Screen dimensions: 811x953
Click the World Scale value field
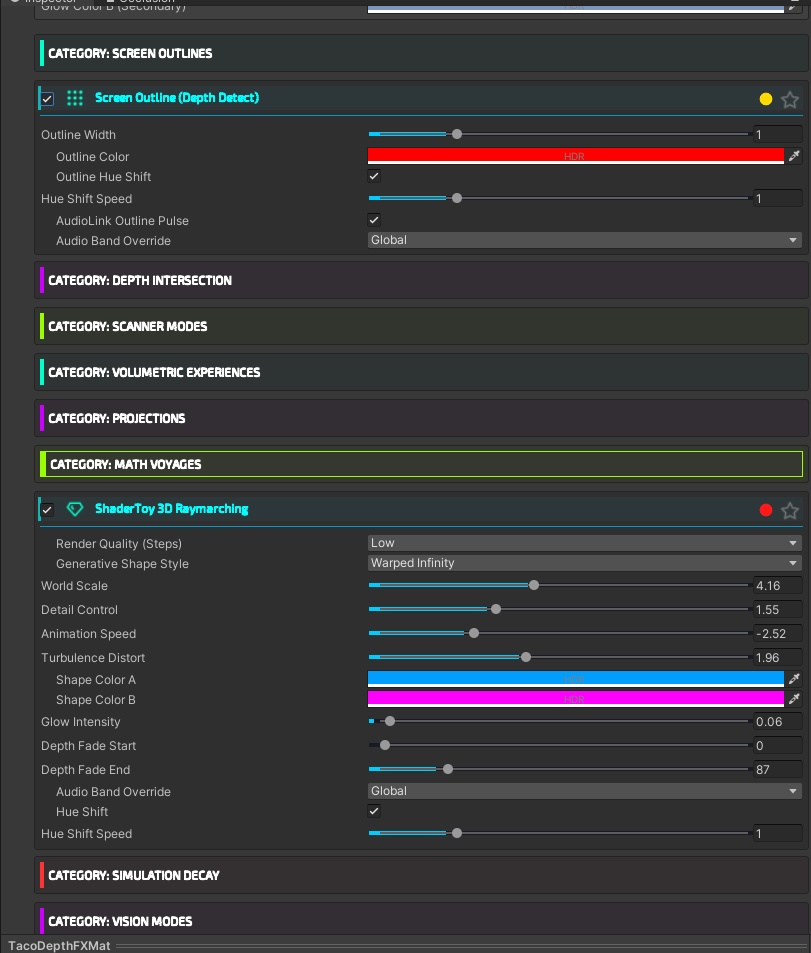(x=777, y=586)
